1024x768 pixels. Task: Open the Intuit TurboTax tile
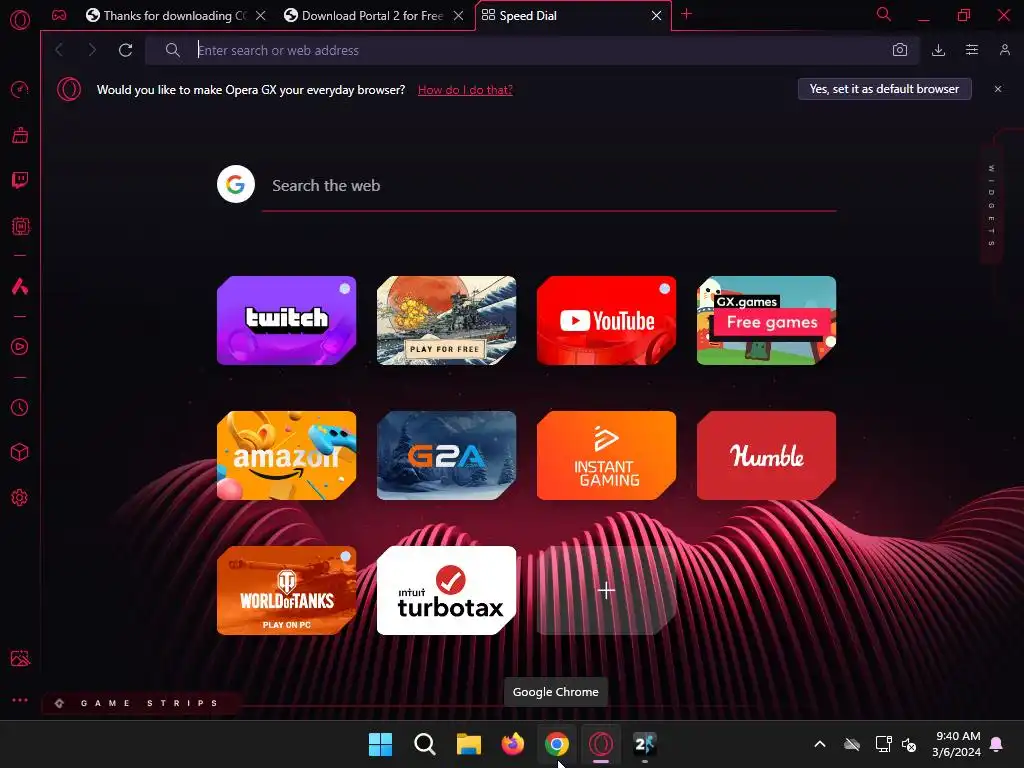[x=447, y=590]
